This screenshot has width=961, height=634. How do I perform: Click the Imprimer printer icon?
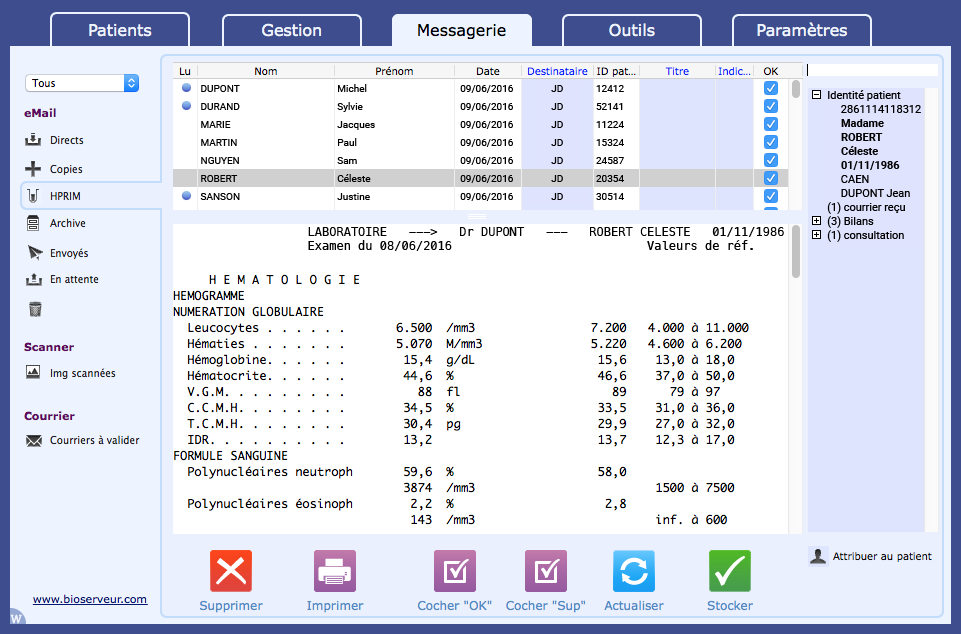(335, 571)
